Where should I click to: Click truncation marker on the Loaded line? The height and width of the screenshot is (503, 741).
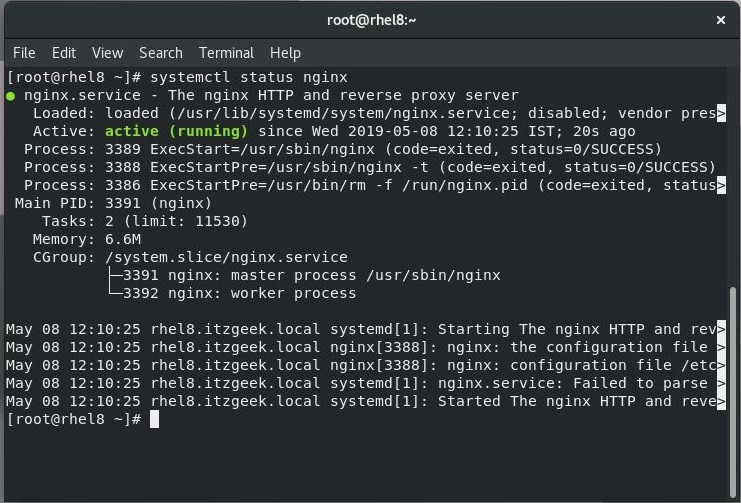[721, 113]
